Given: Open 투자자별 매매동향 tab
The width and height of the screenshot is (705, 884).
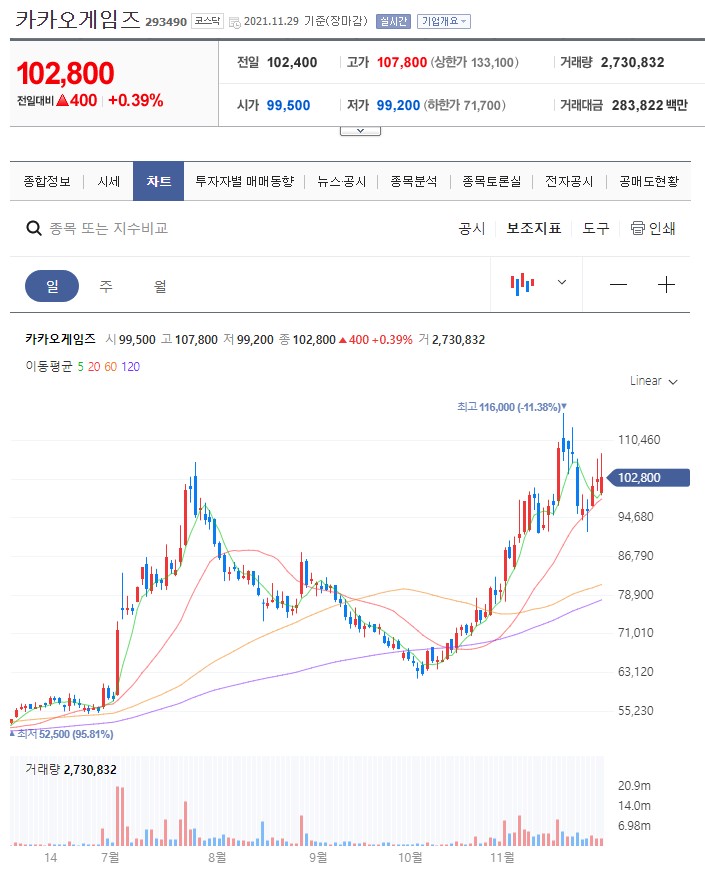Looking at the screenshot, I should (x=245, y=182).
